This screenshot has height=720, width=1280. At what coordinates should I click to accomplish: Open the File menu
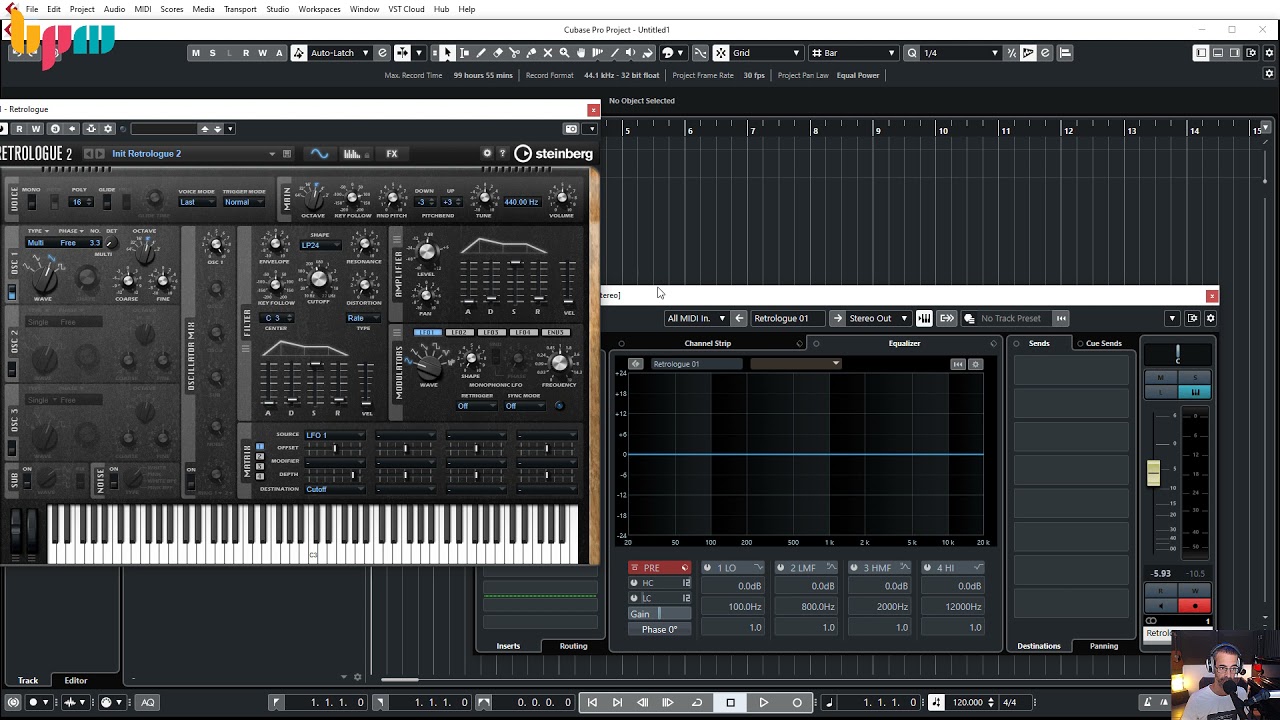pos(32,9)
